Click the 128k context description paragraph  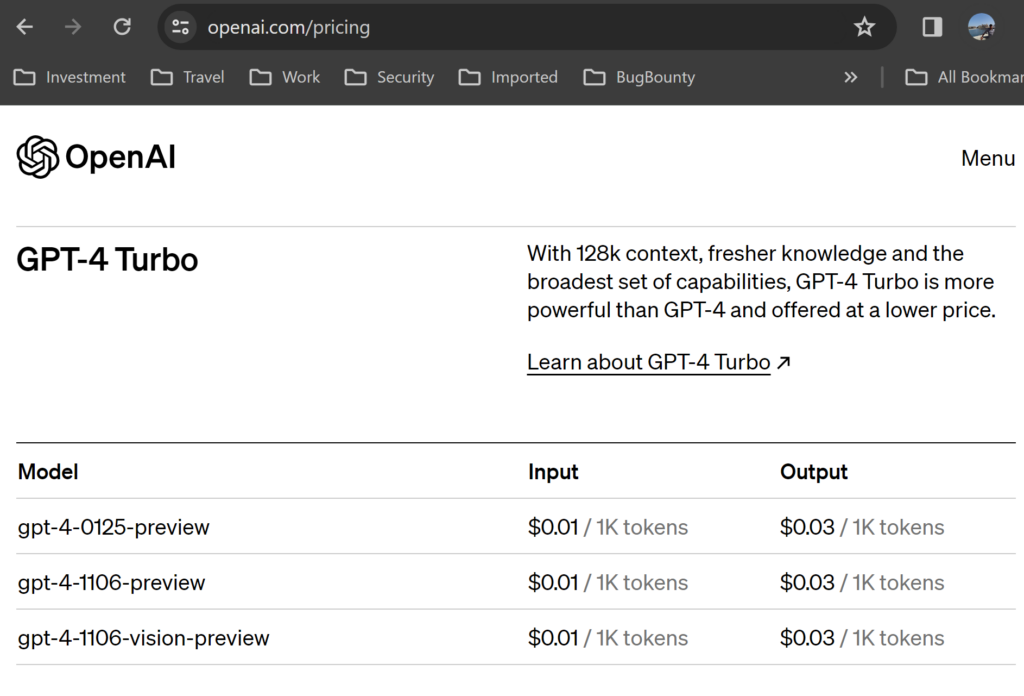tap(761, 281)
